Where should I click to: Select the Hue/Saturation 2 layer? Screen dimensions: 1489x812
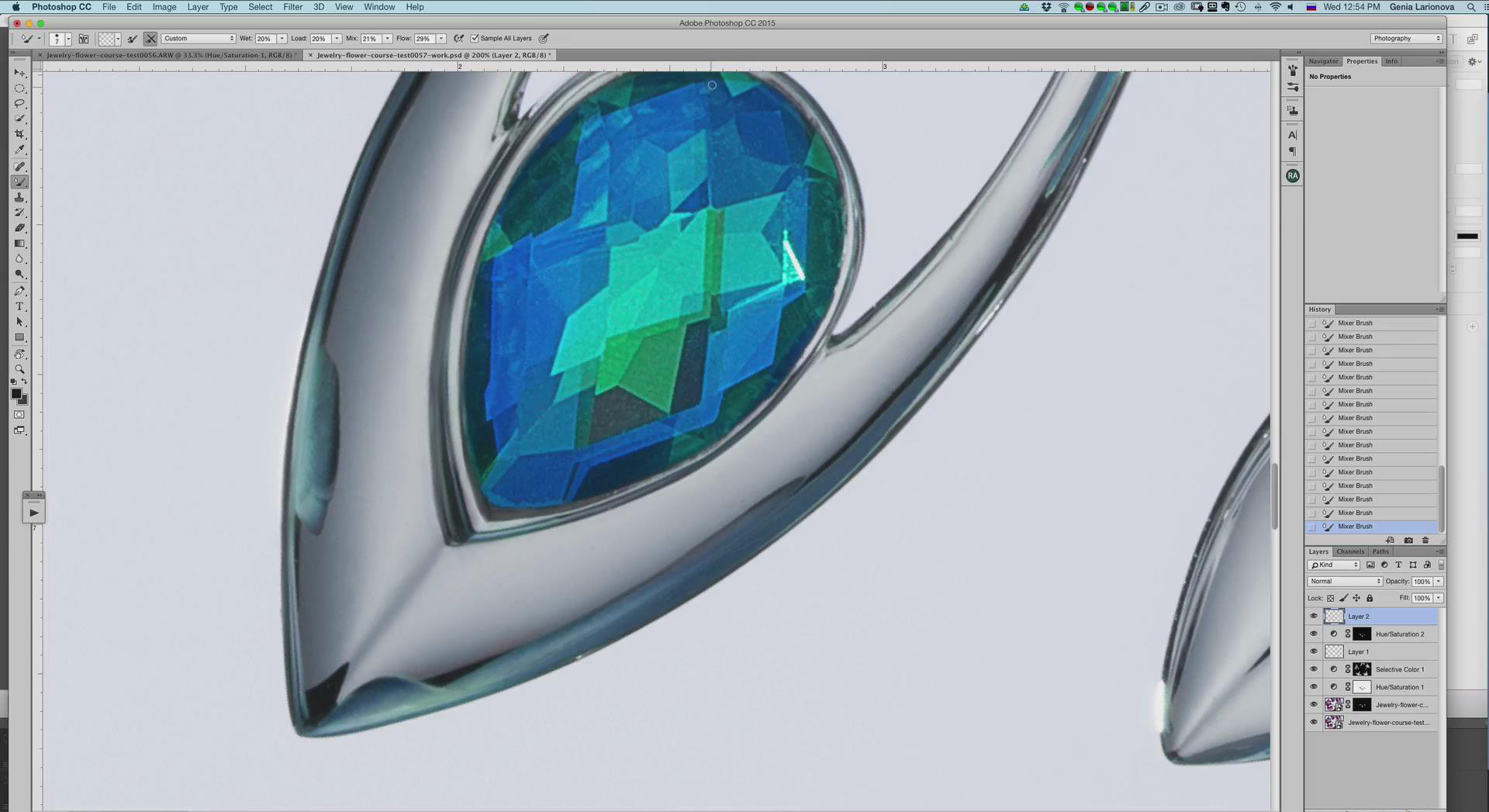[x=1399, y=634]
